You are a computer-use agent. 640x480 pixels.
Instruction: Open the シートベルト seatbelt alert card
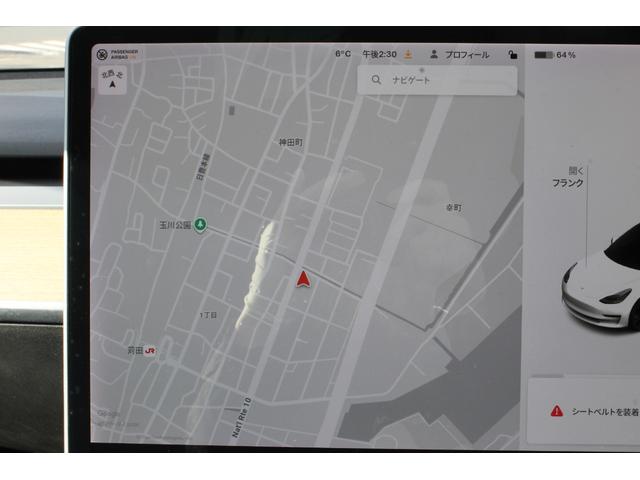(590, 411)
